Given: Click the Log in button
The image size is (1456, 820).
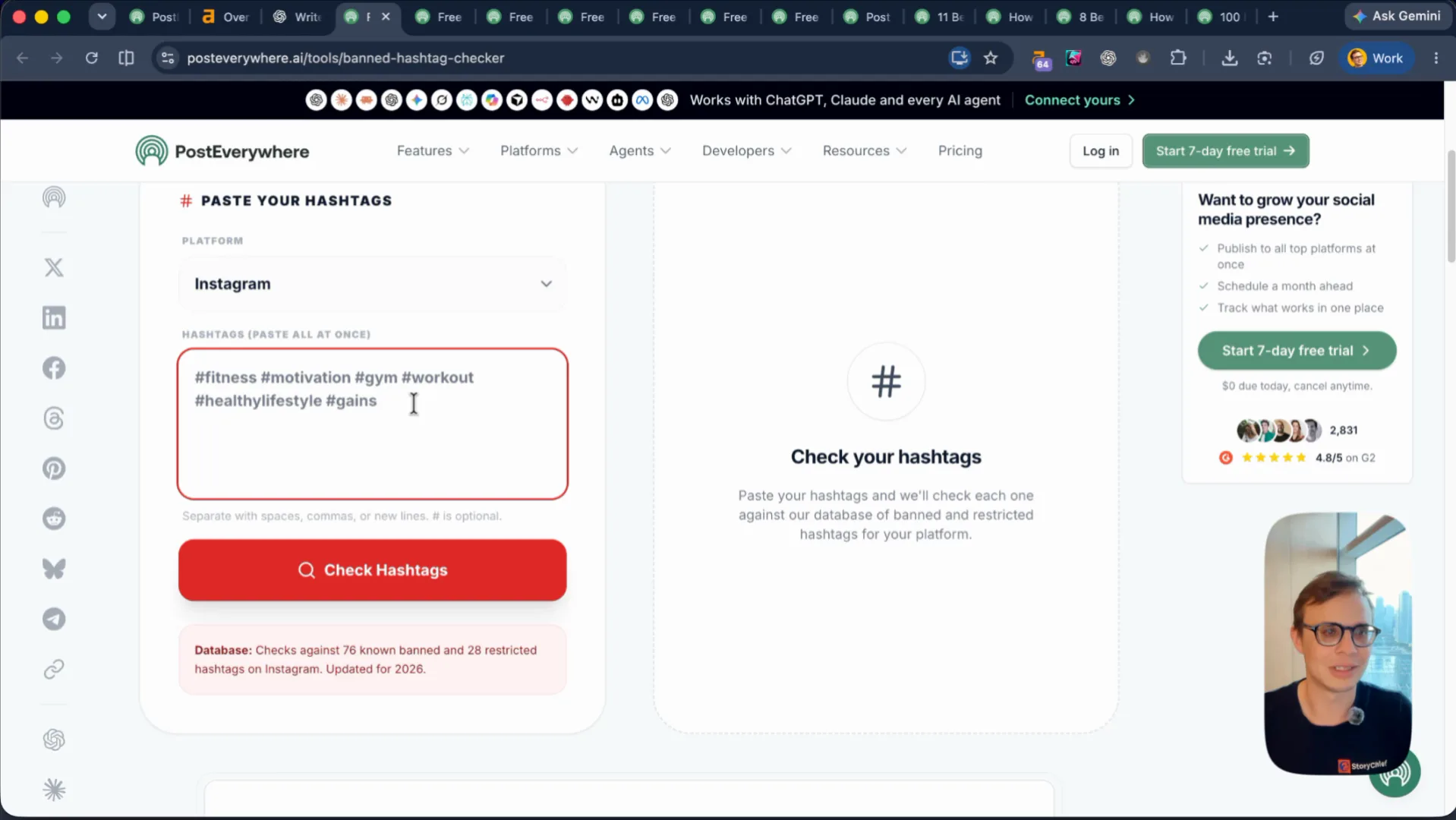Looking at the screenshot, I should (1101, 150).
